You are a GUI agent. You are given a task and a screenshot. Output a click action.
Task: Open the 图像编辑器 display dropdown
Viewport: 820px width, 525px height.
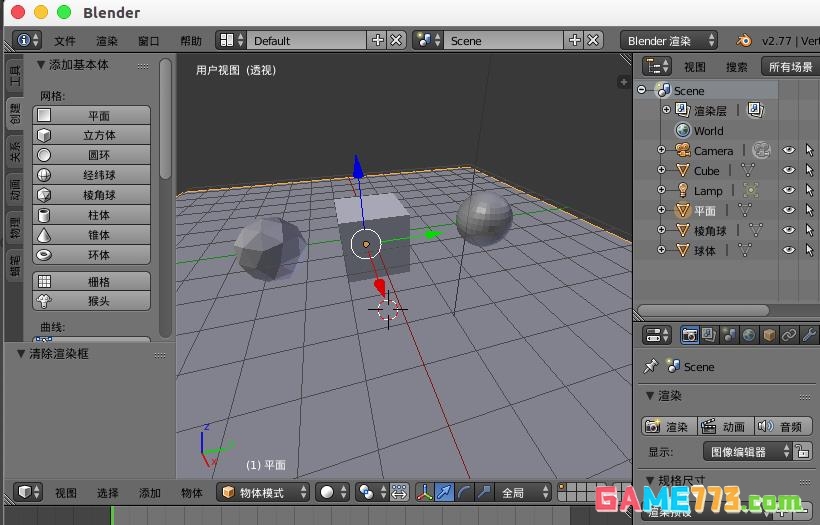[x=748, y=451]
